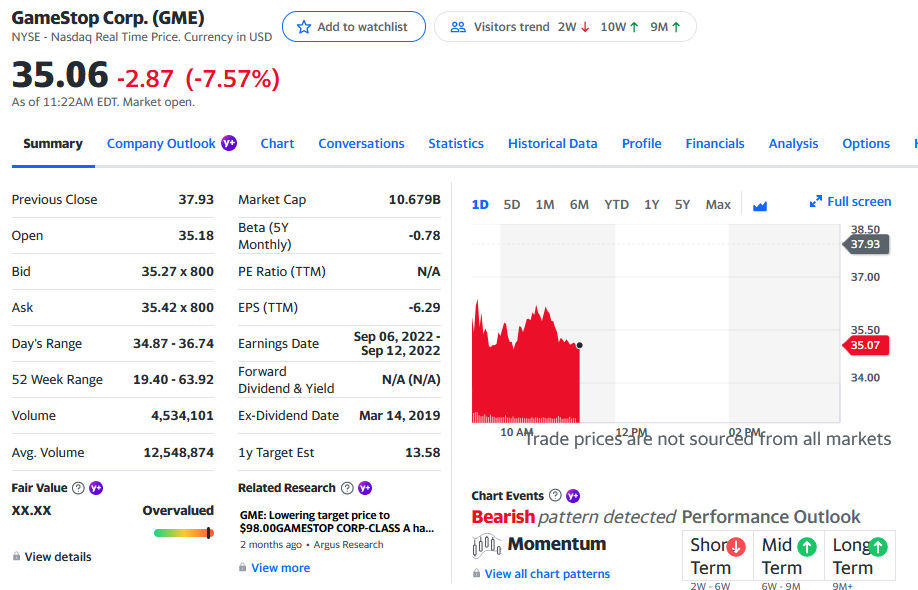Click the lock icon beside View more
918x590 pixels.
pyautogui.click(x=242, y=567)
